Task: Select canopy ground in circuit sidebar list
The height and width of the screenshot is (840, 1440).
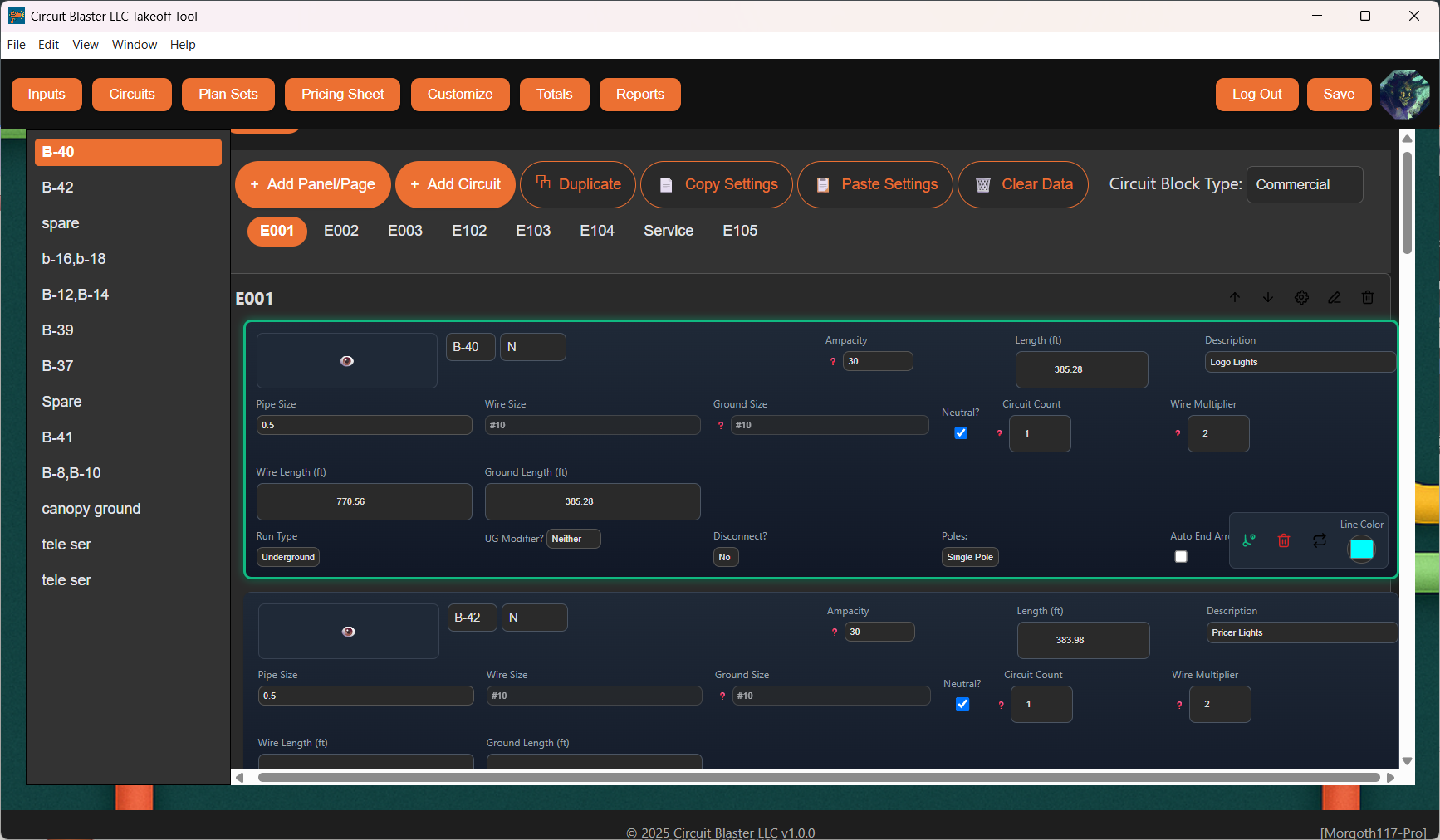Action: pyautogui.click(x=91, y=509)
